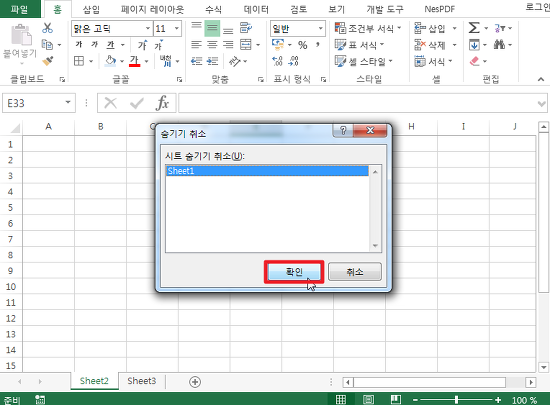Open the File tab
This screenshot has height=405, width=550.
point(20,9)
